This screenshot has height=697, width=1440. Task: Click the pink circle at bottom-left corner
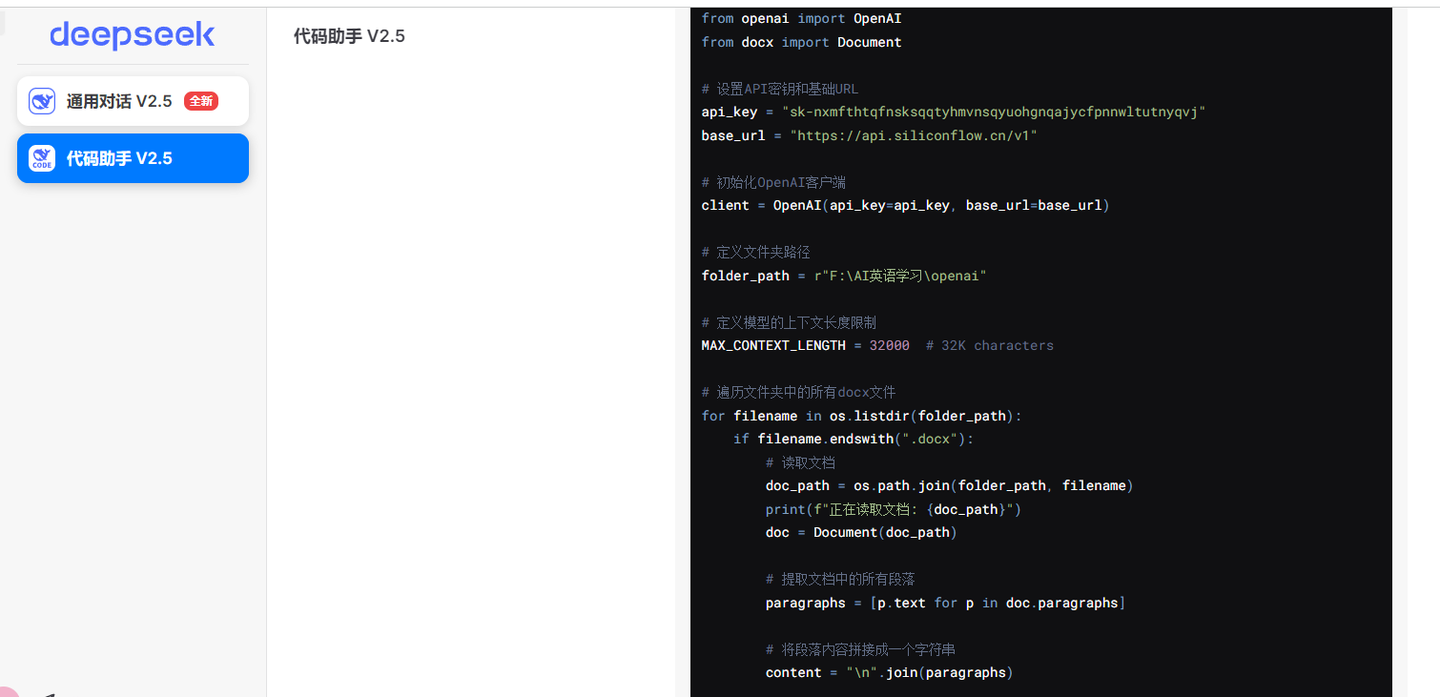pos(5,691)
